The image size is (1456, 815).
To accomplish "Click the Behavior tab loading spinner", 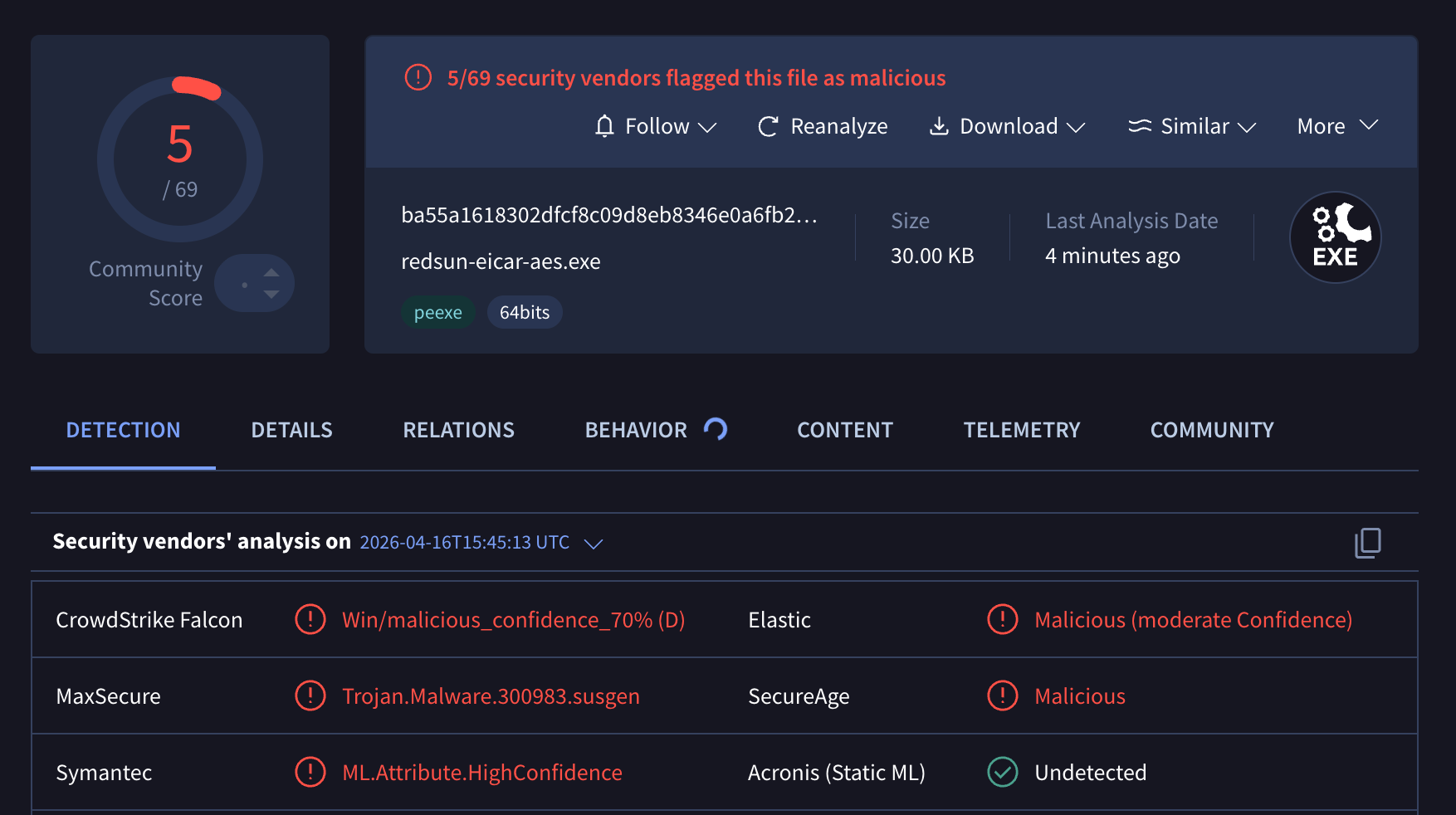I will point(716,428).
